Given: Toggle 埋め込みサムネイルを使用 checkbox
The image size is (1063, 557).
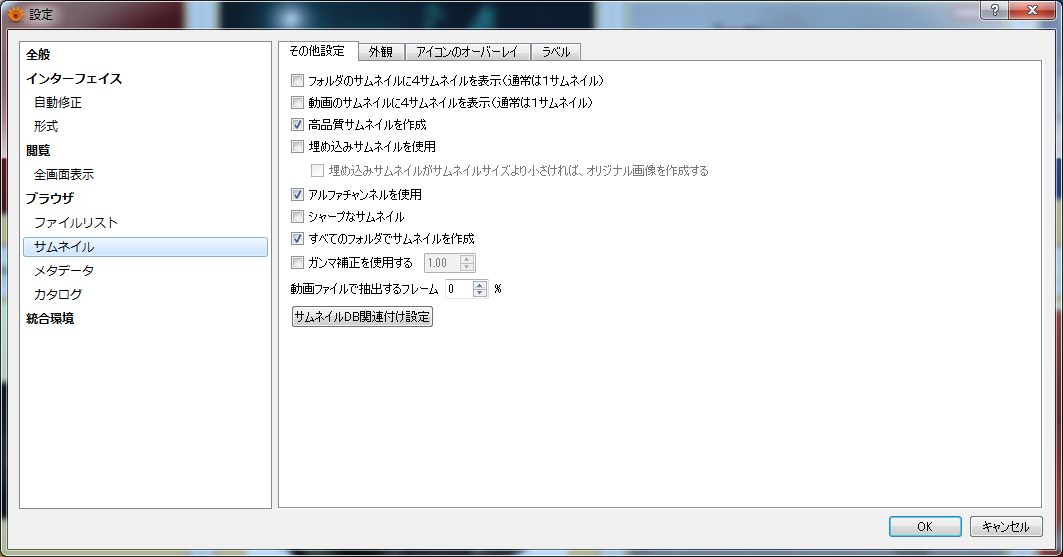Looking at the screenshot, I should 297,146.
